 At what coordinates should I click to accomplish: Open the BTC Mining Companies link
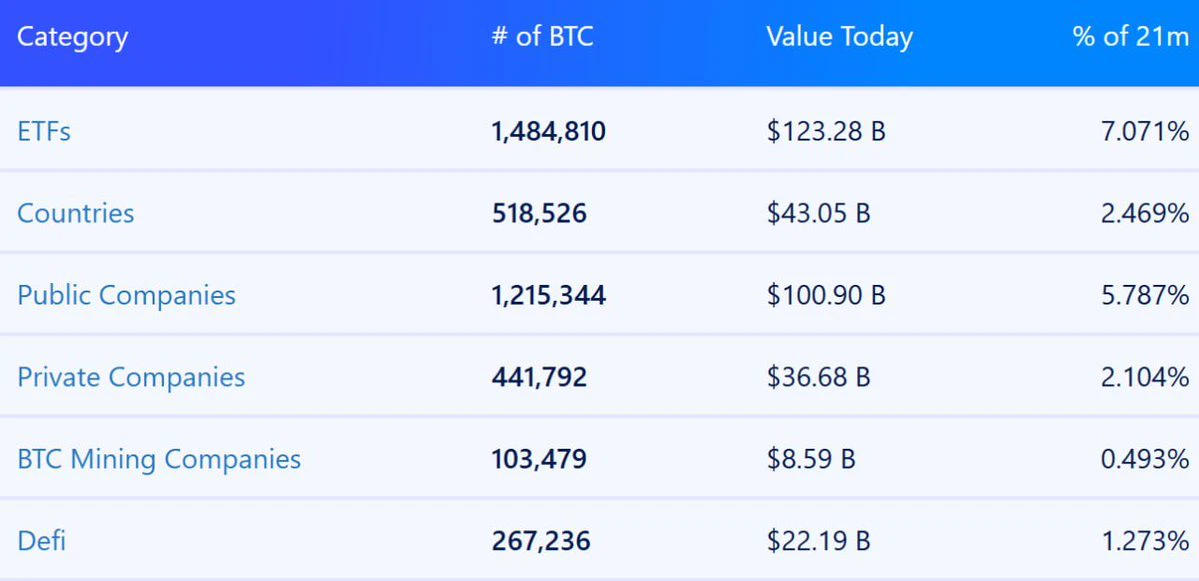(x=159, y=459)
